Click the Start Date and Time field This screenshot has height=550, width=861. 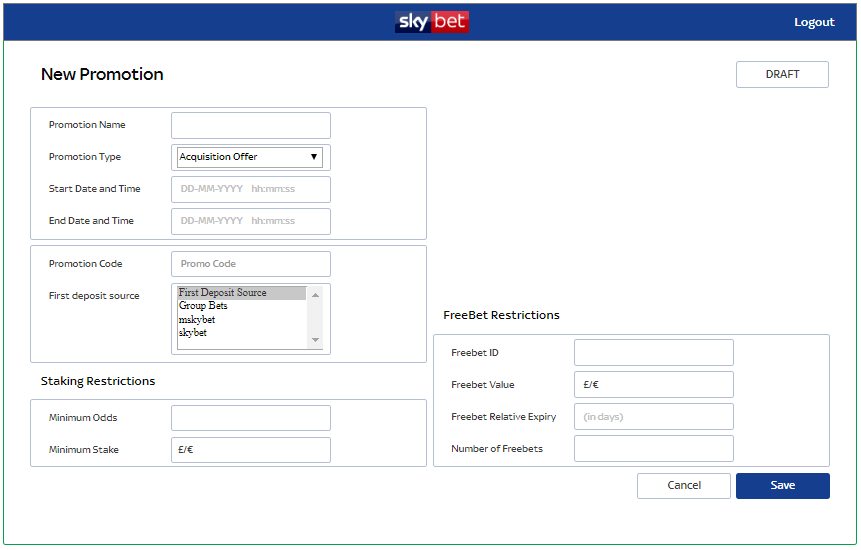[251, 189]
